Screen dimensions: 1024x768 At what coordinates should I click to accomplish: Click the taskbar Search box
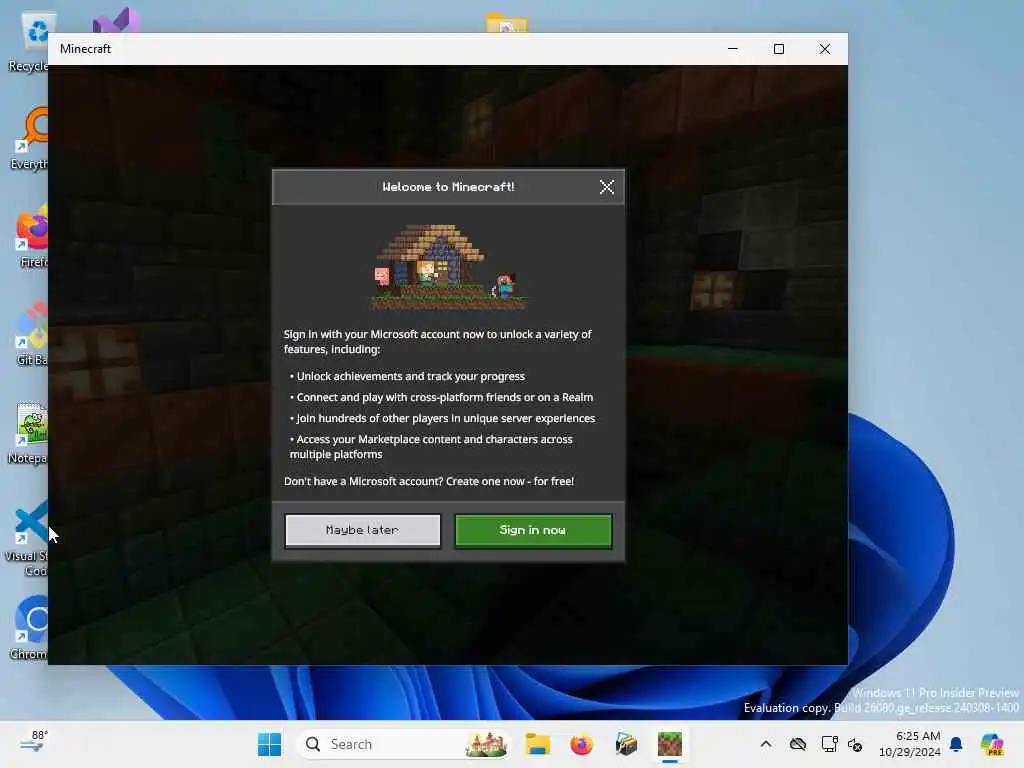pos(403,744)
